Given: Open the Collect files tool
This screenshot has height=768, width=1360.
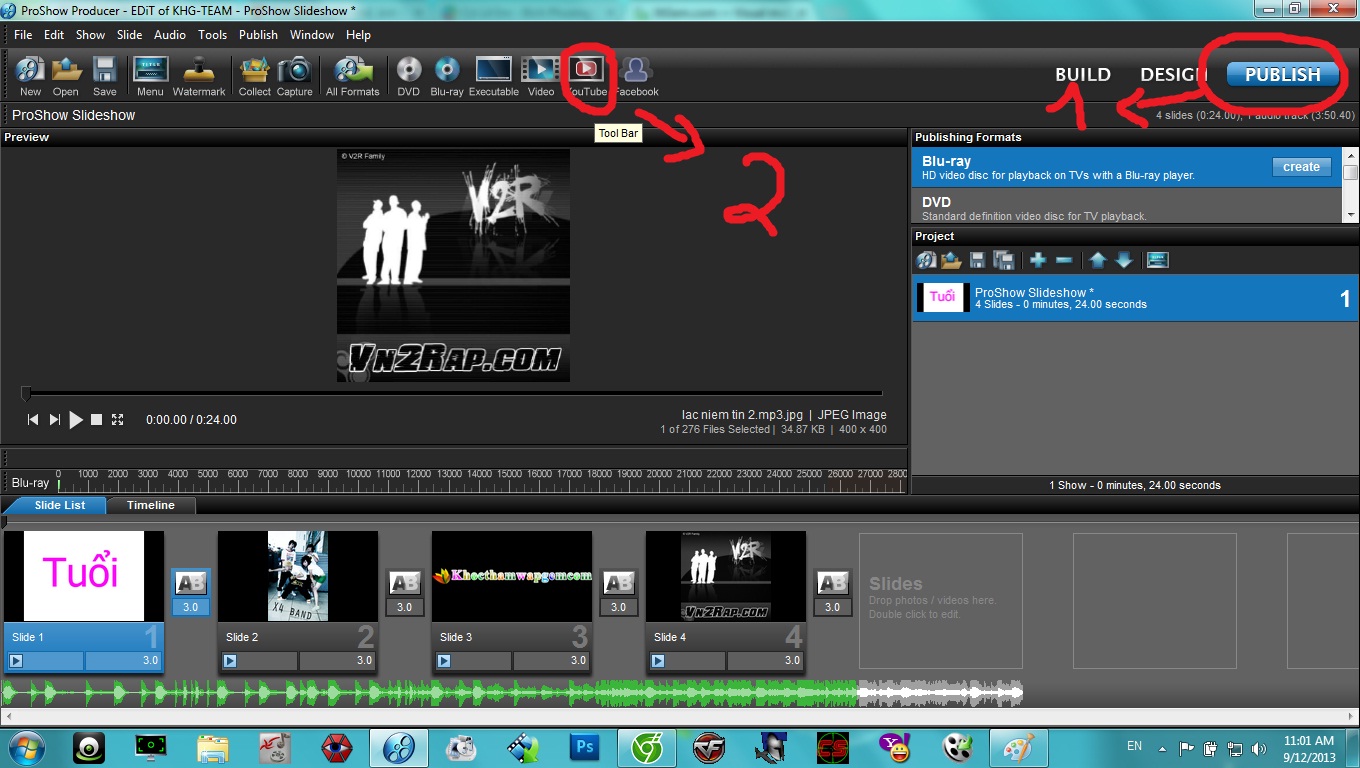Looking at the screenshot, I should [x=254, y=72].
